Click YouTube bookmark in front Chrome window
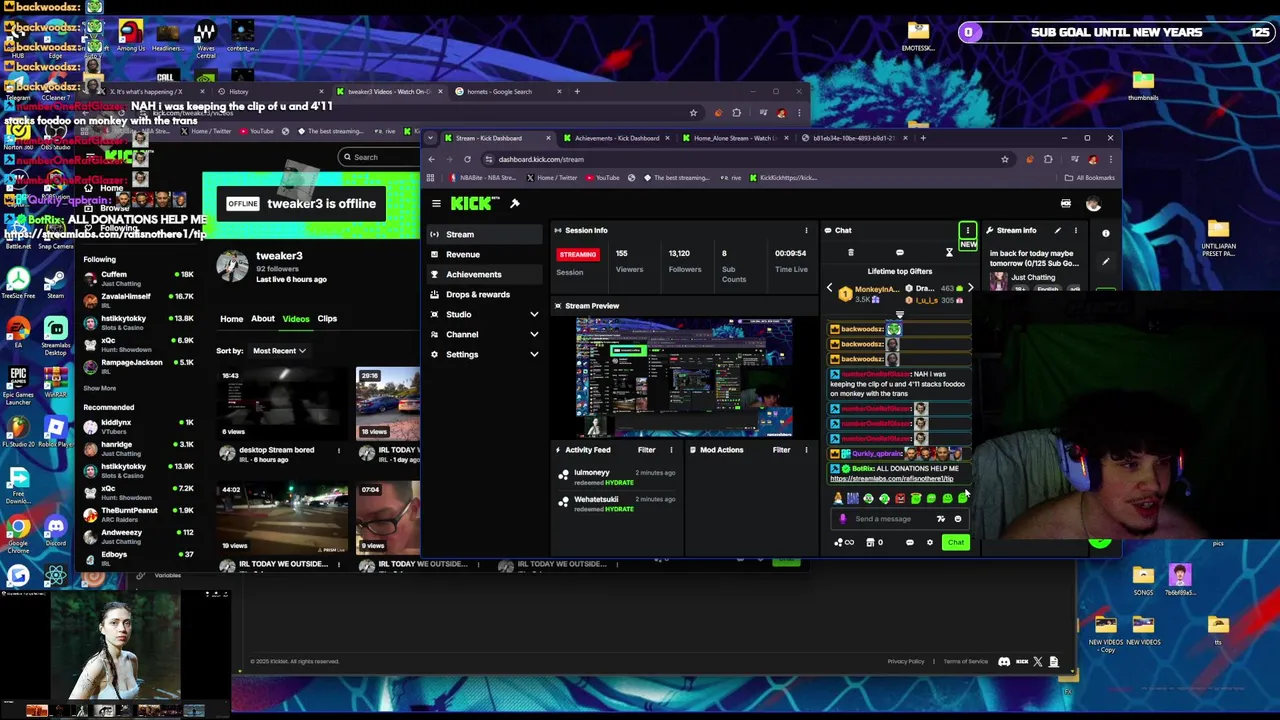The image size is (1280, 720). [601, 178]
